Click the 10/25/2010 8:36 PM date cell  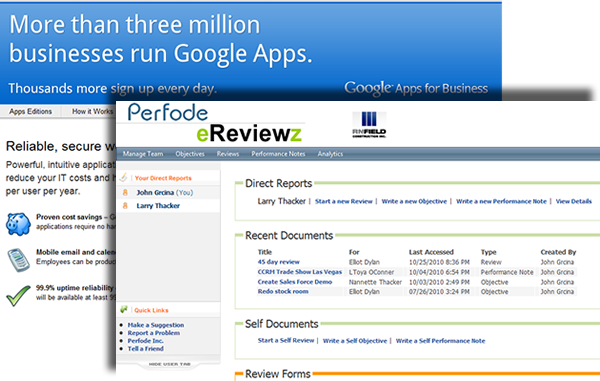tap(439, 262)
